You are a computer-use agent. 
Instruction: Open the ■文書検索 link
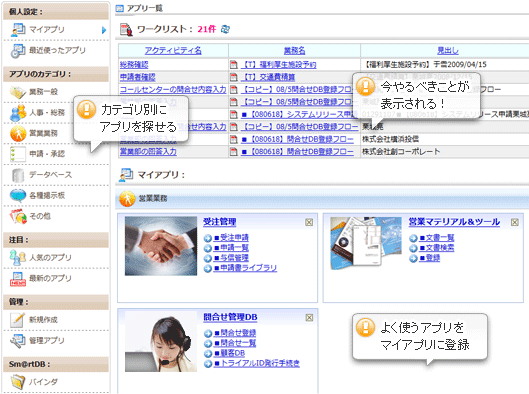tap(437, 248)
